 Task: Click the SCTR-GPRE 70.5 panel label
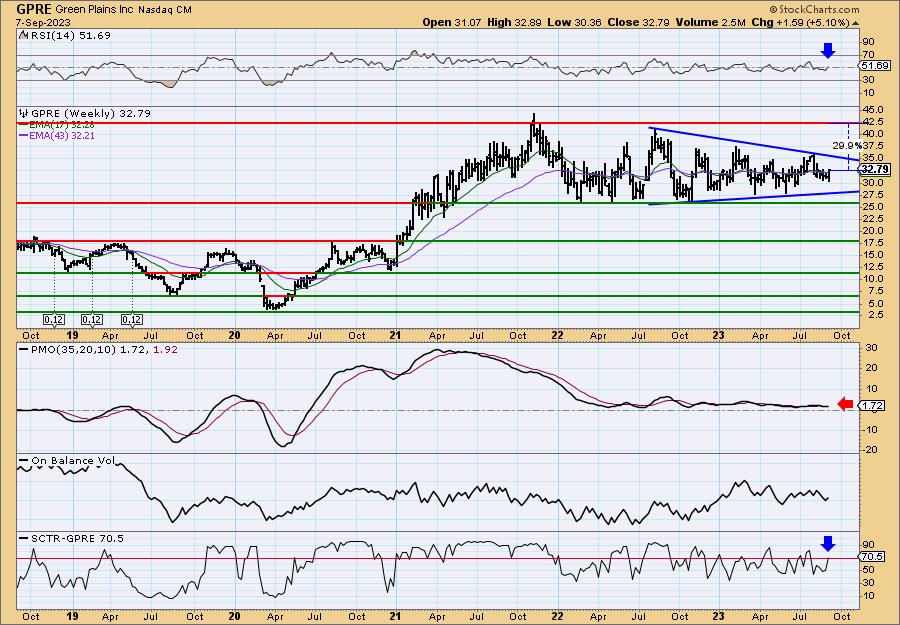coord(77,538)
